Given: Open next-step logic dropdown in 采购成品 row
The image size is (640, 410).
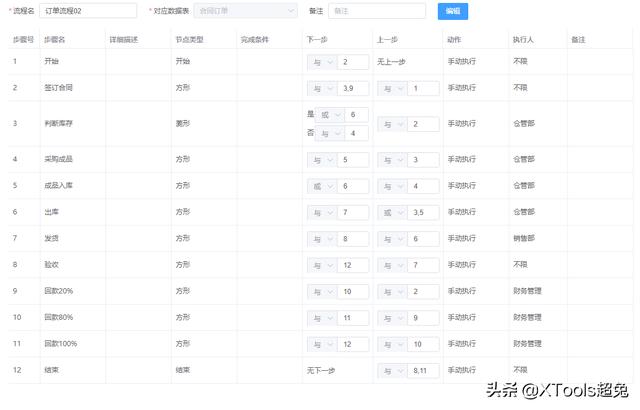Looking at the screenshot, I should tap(322, 160).
